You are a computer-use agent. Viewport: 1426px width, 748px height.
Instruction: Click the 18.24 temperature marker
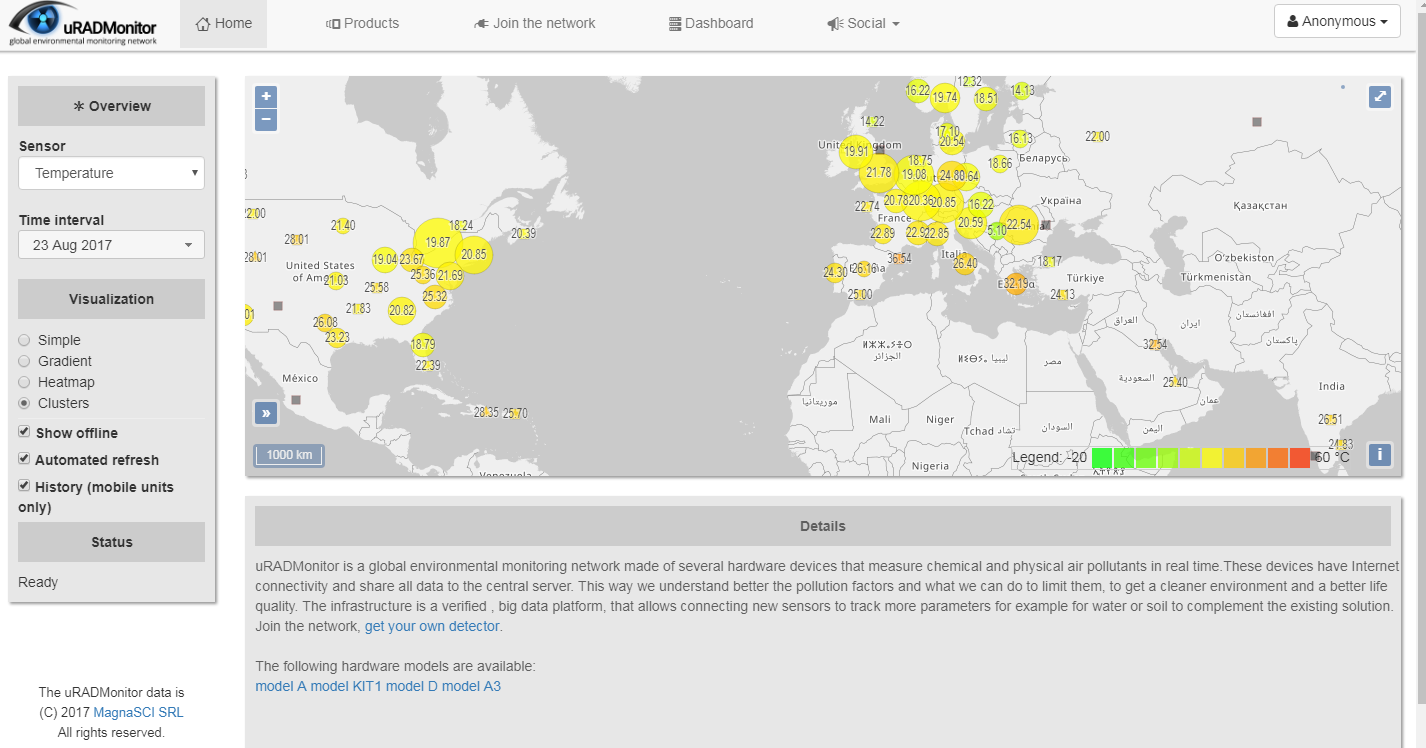coord(461,226)
